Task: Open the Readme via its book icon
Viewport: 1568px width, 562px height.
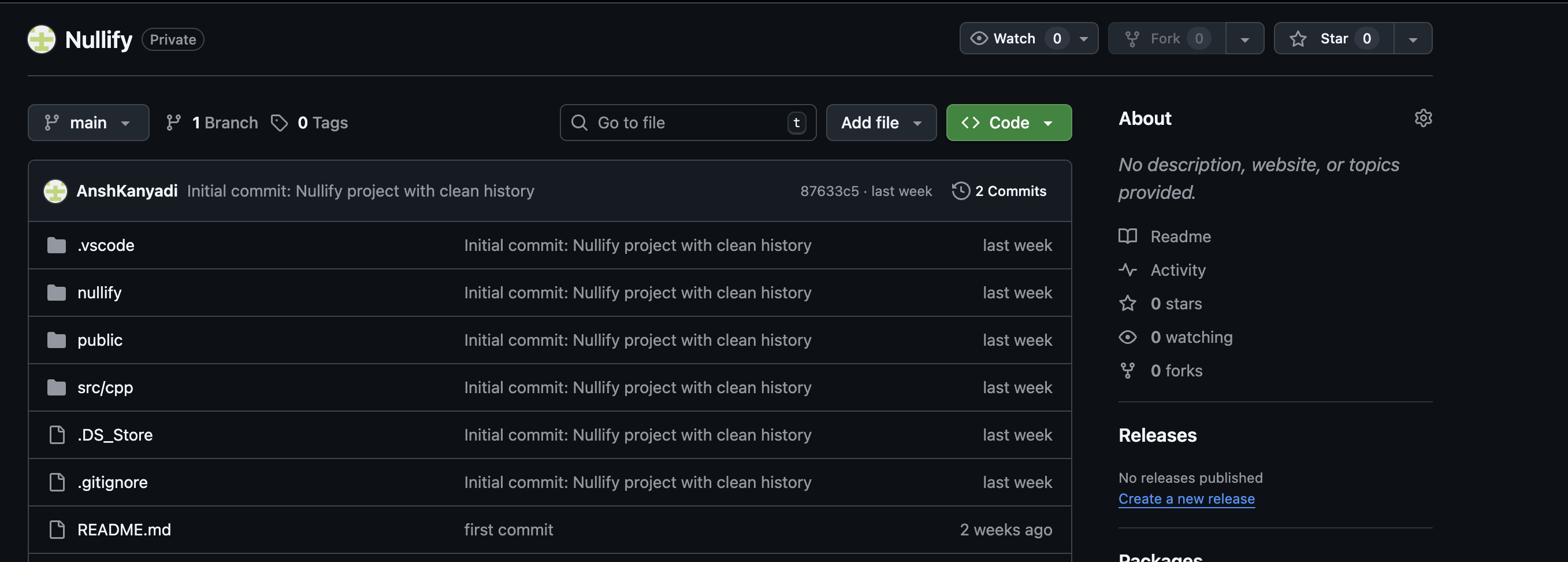Action: [x=1128, y=236]
